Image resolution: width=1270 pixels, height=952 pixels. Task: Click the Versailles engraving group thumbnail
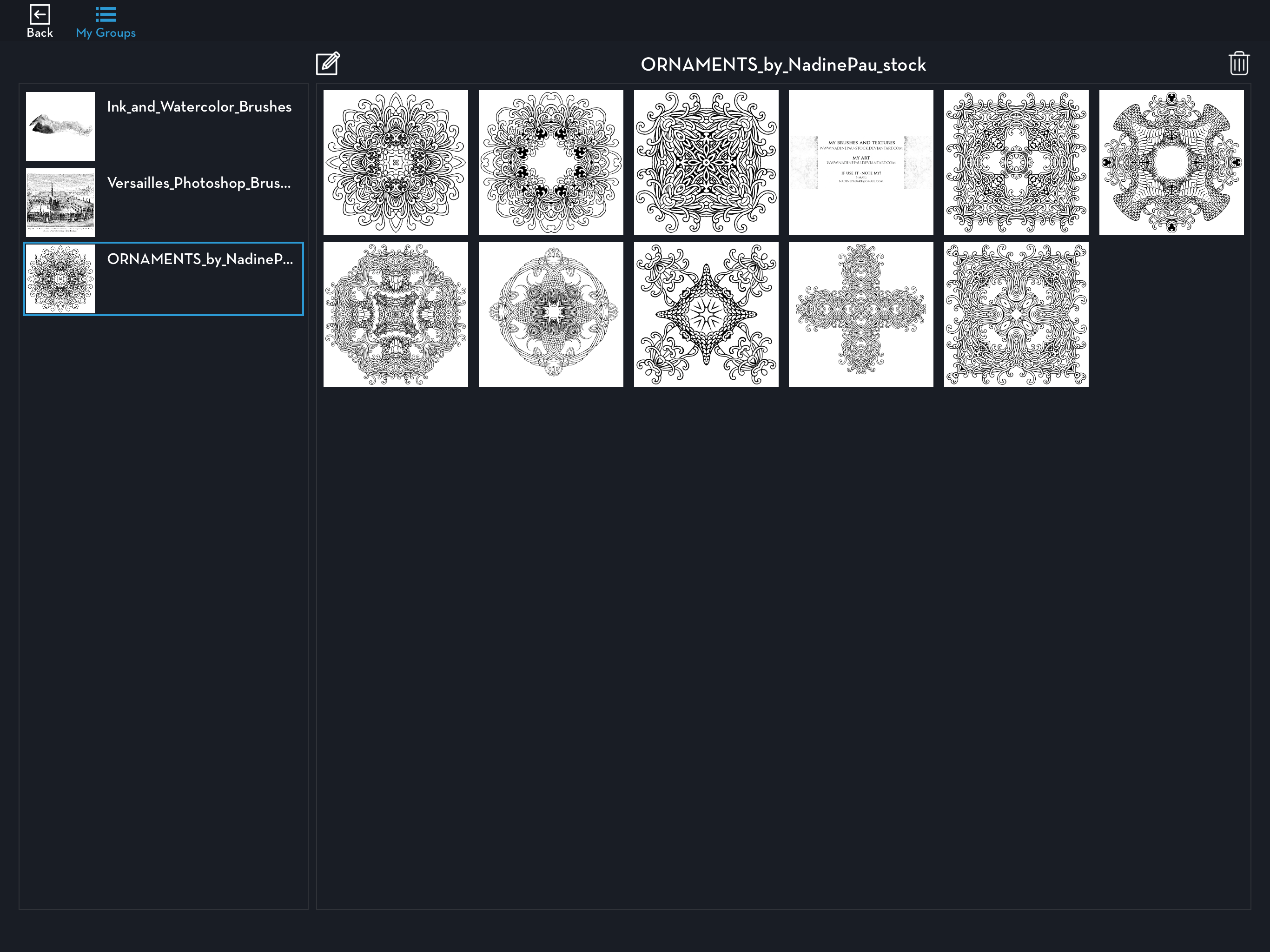tap(60, 203)
